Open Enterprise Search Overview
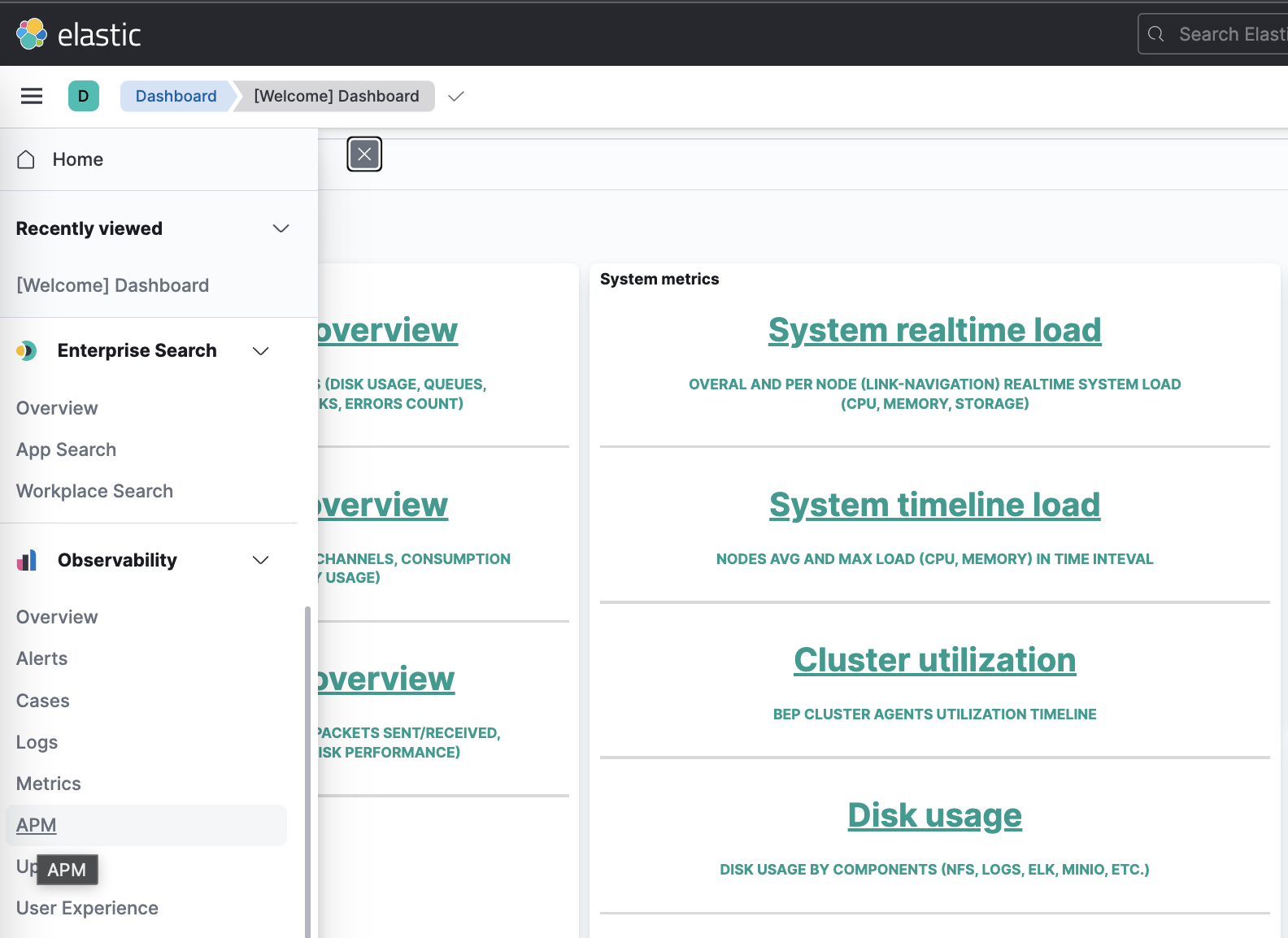The height and width of the screenshot is (938, 1288). (57, 408)
